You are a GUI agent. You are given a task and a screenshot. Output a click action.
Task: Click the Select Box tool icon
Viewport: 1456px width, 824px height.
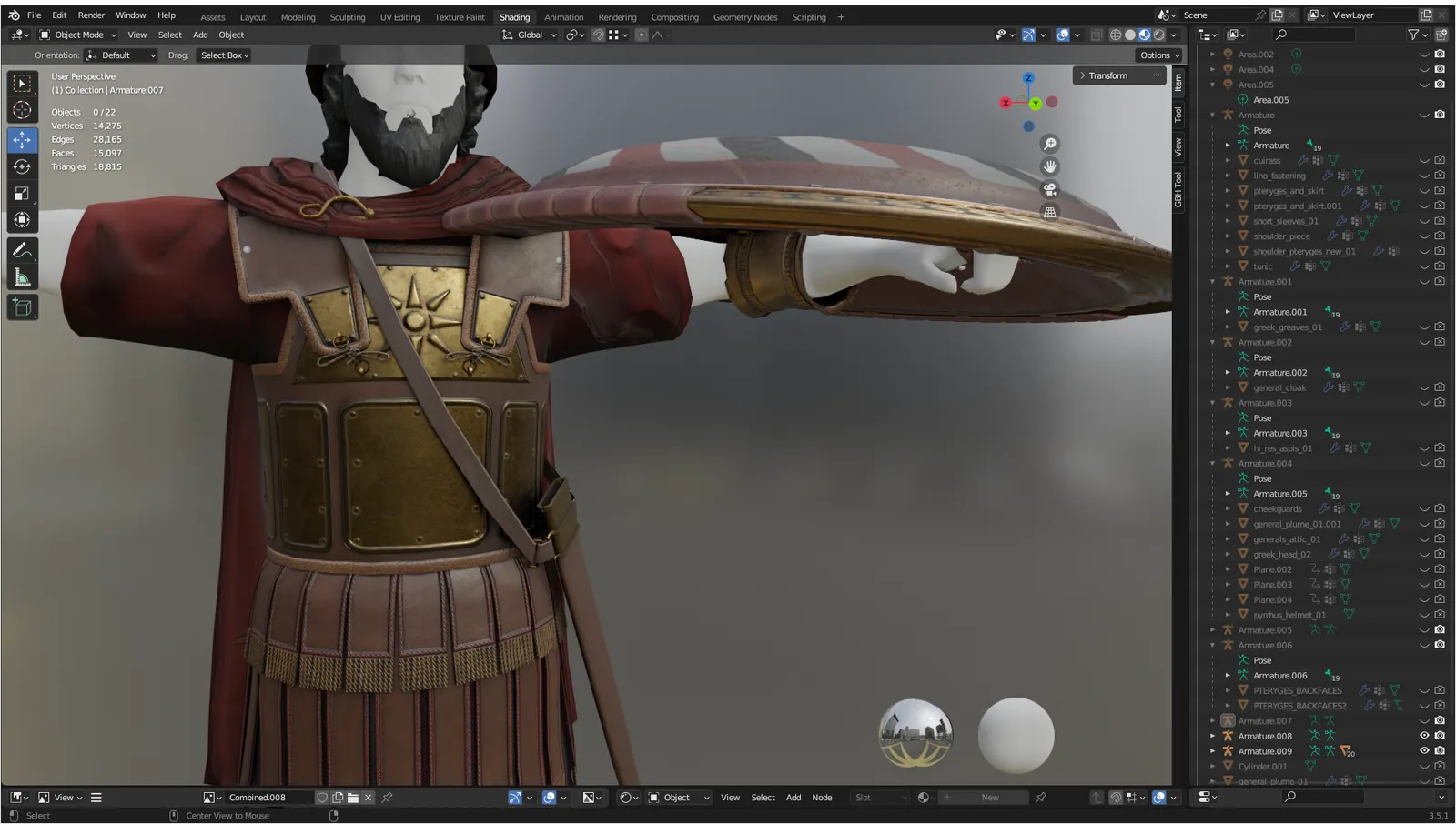[22, 84]
